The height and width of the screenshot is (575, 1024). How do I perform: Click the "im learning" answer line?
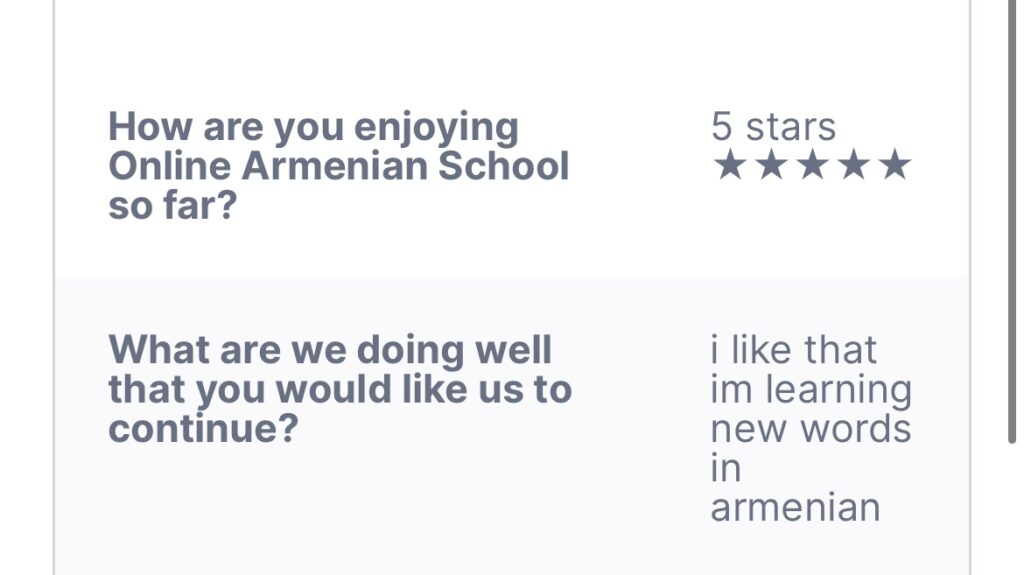pos(811,390)
